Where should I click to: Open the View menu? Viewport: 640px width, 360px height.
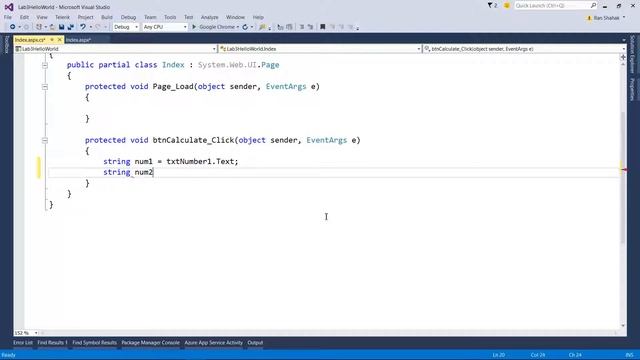pyautogui.click(x=42, y=17)
